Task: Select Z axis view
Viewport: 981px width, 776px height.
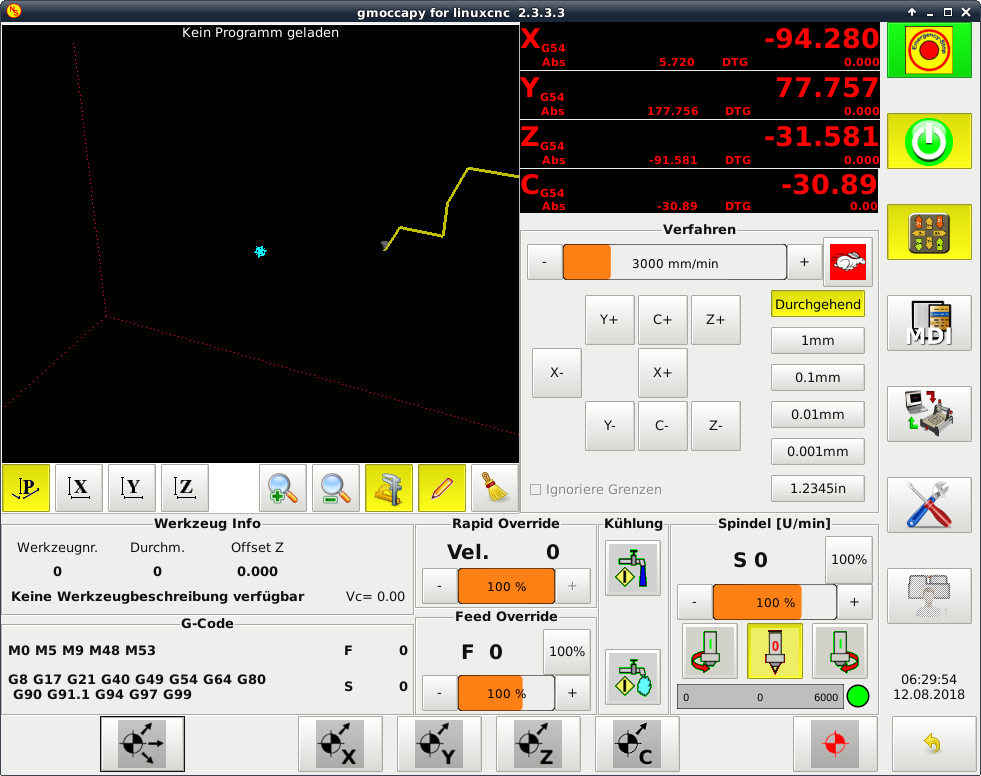Action: (x=185, y=488)
